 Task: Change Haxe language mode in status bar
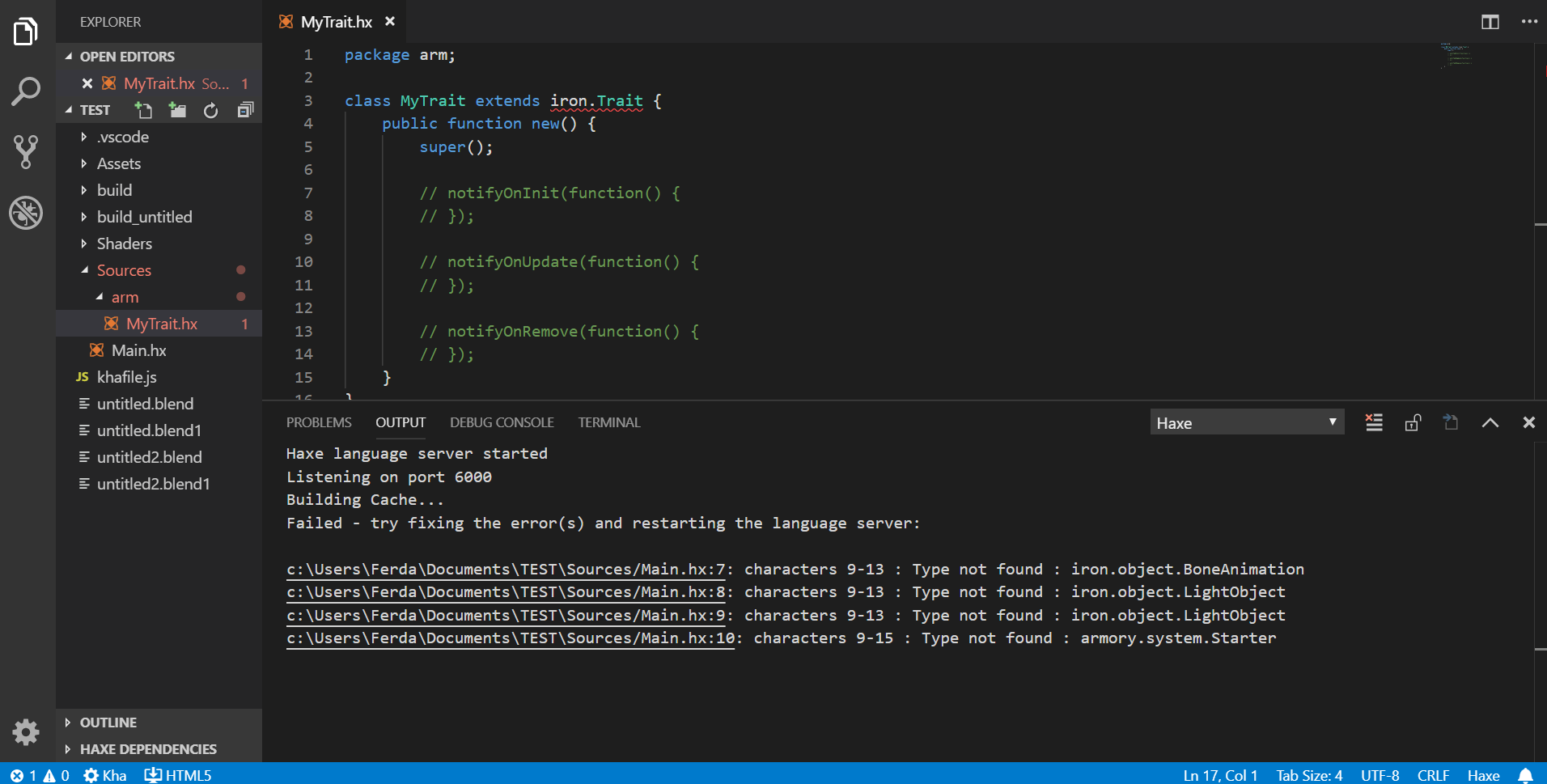pyautogui.click(x=1483, y=775)
